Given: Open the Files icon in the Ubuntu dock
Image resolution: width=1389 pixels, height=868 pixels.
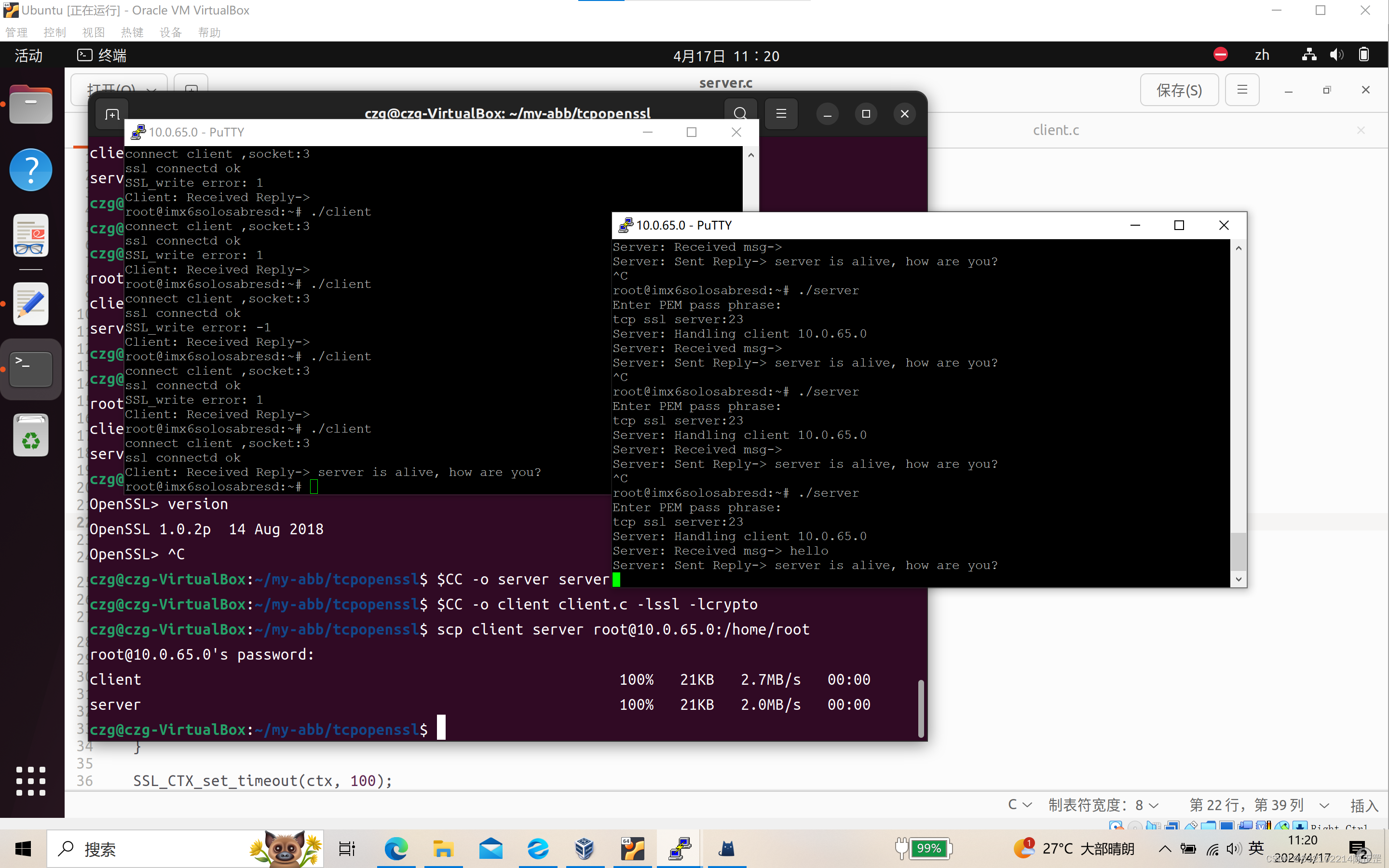Looking at the screenshot, I should (30, 105).
